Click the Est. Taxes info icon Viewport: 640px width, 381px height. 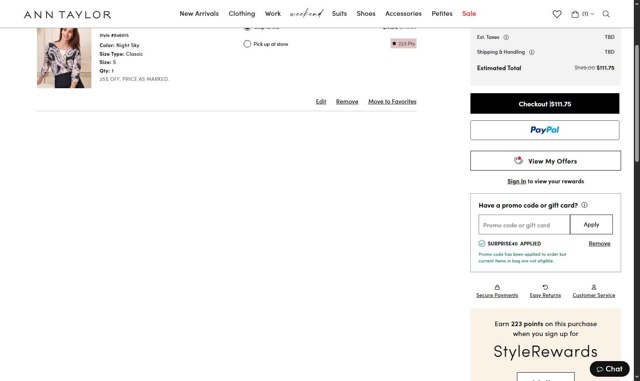506,37
